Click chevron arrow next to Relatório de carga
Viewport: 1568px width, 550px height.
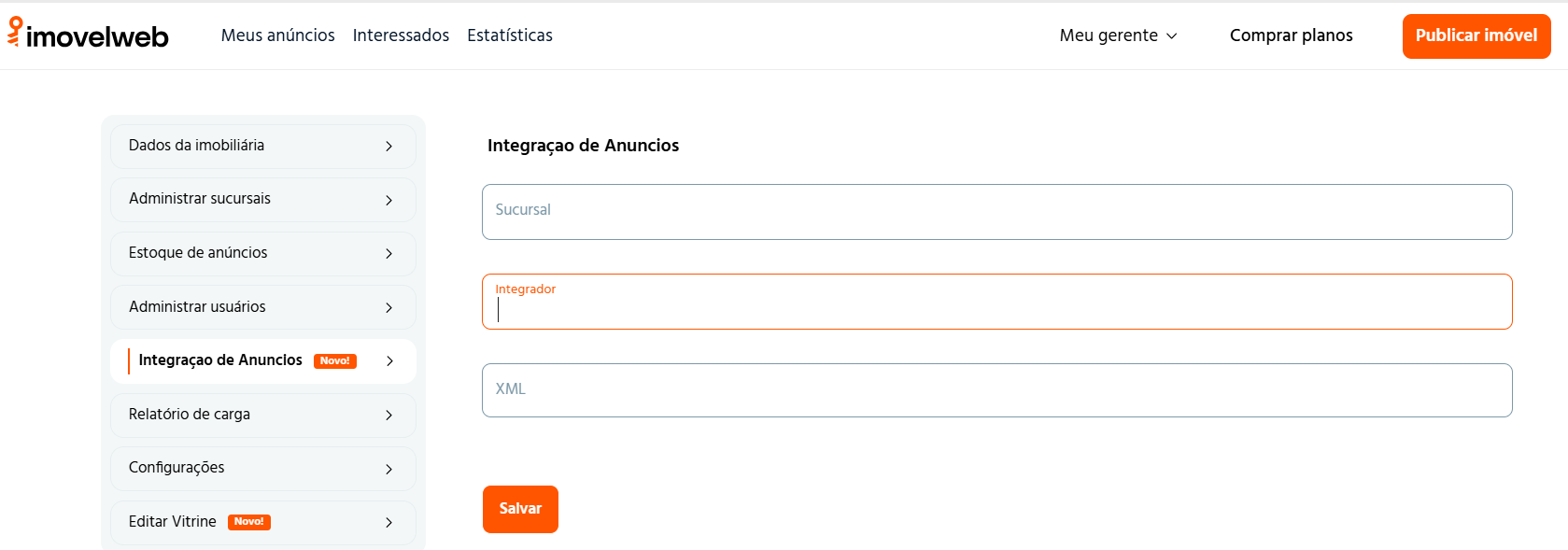[x=388, y=416]
